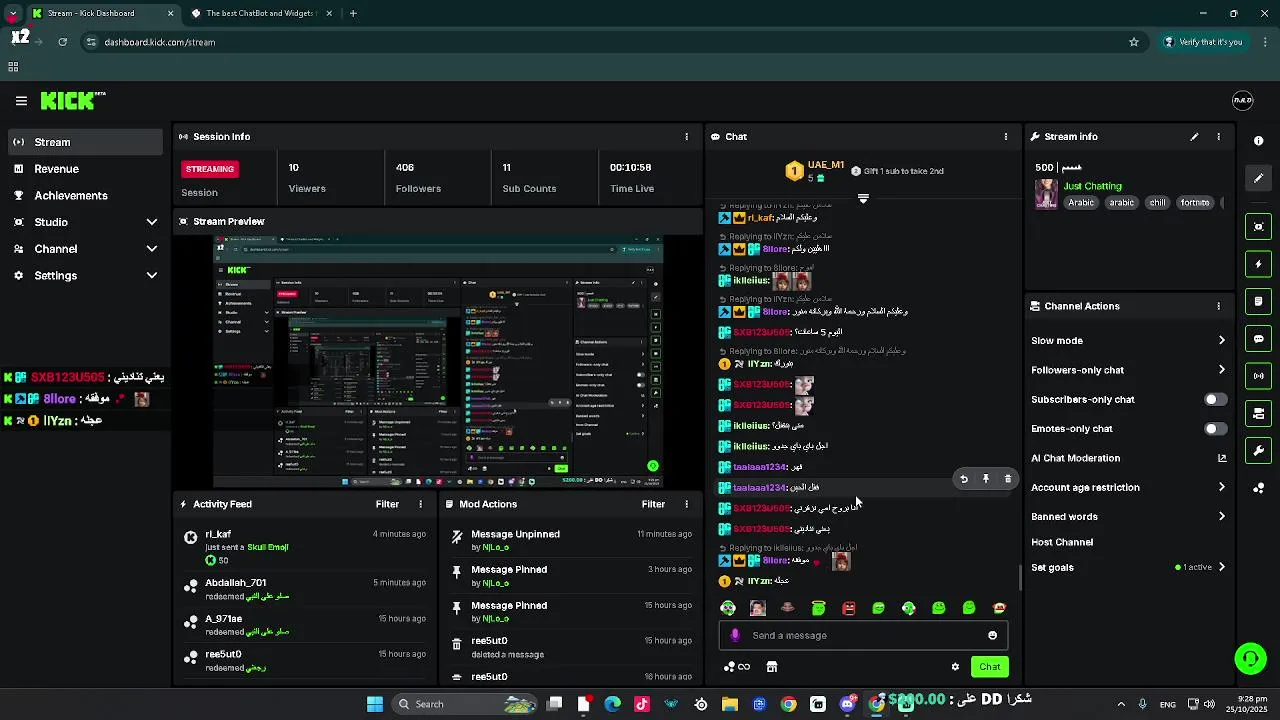Switch to The best ChatBot and Widgets browser tab
The height and width of the screenshot is (720, 1280).
tap(260, 14)
